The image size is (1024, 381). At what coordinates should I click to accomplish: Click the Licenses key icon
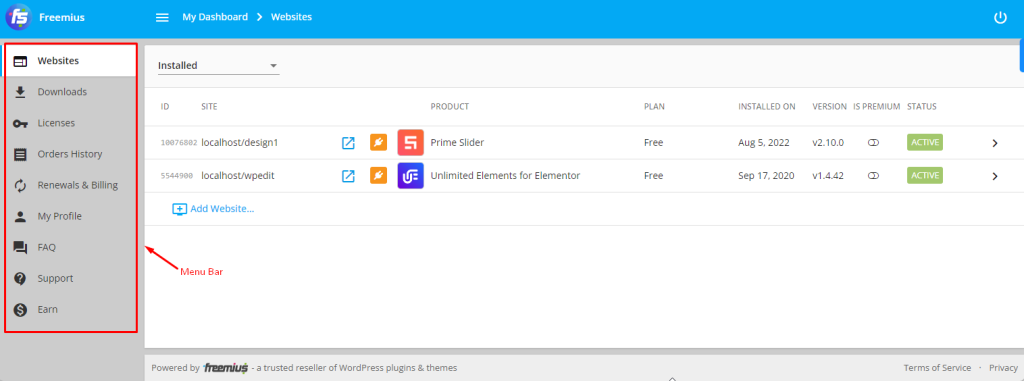coord(21,124)
